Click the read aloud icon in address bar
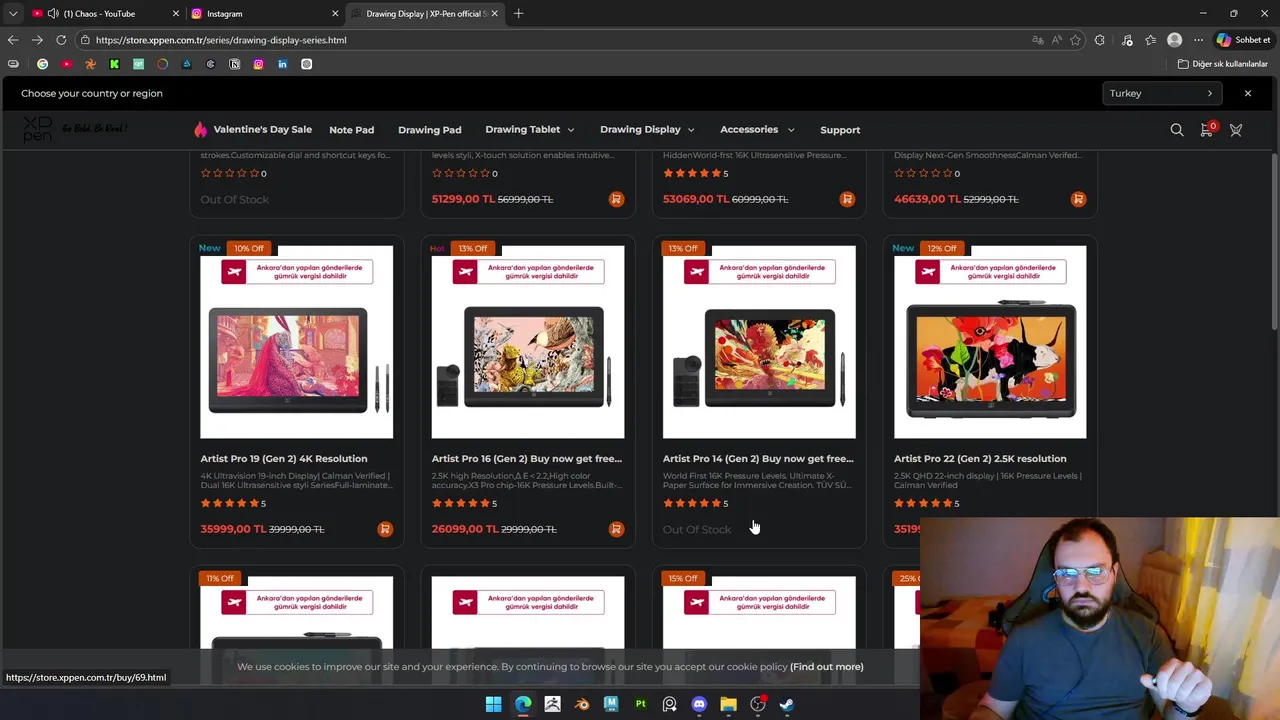1280x720 pixels. pyautogui.click(x=1057, y=40)
